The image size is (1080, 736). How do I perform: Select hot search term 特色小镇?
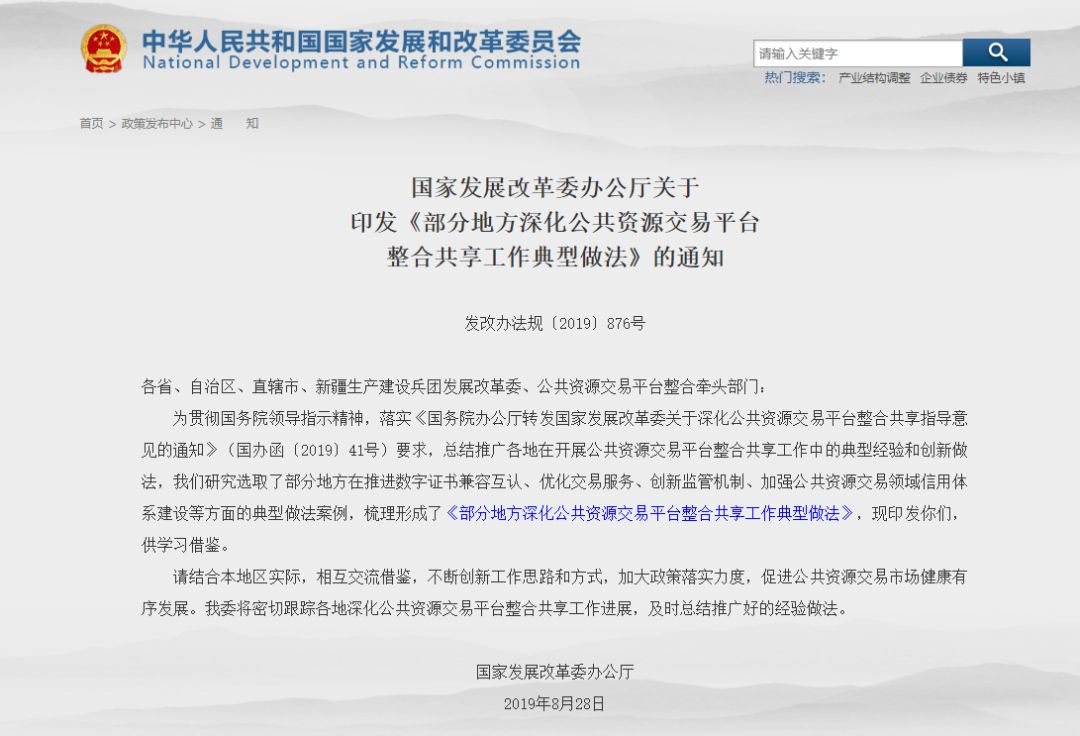[1001, 78]
